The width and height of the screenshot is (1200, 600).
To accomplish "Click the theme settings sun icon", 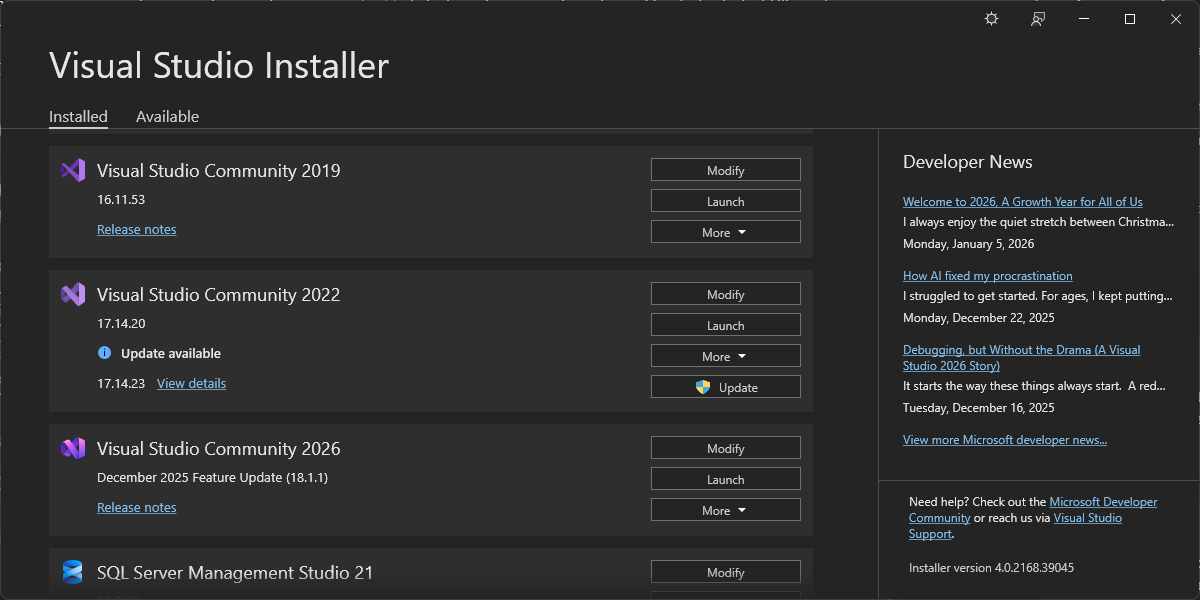I will click(991, 19).
